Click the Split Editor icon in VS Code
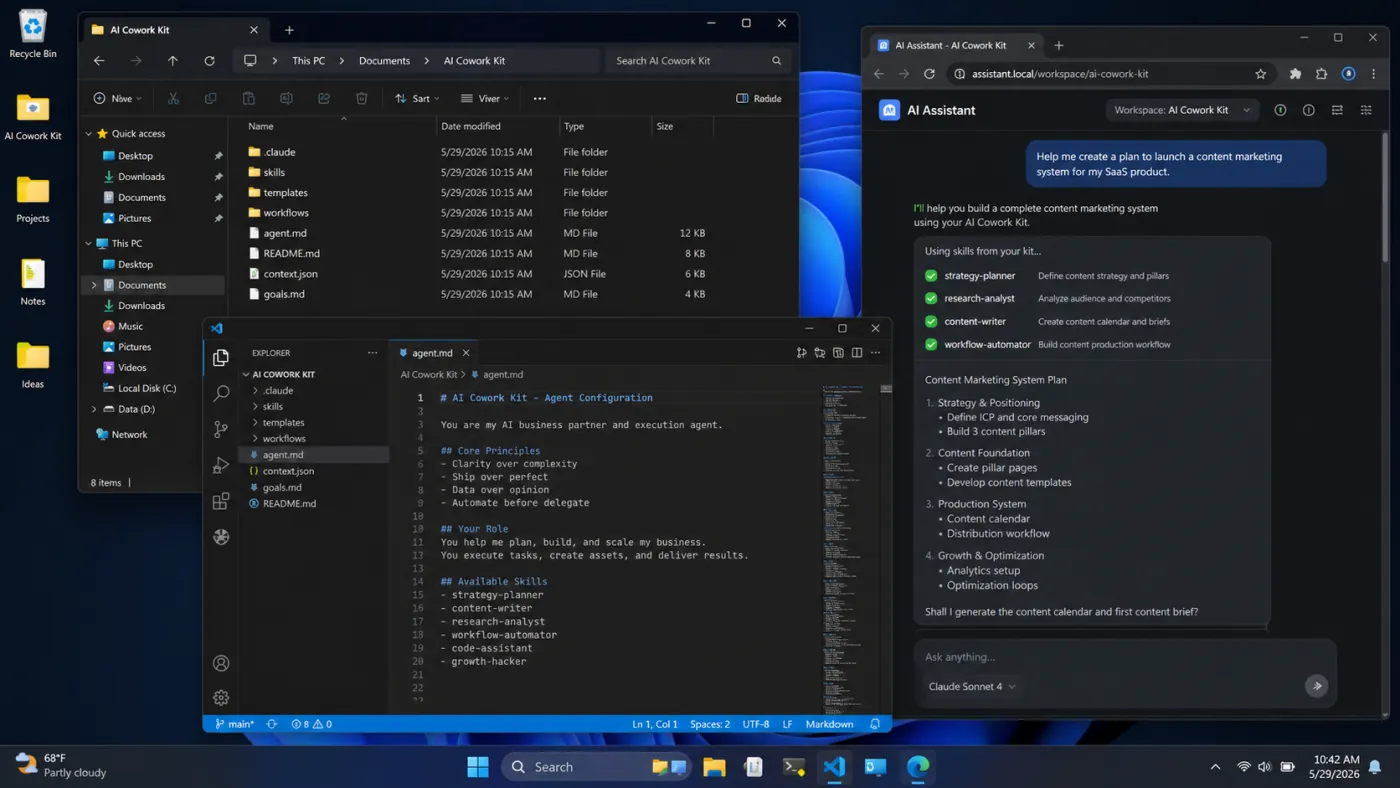 (857, 353)
